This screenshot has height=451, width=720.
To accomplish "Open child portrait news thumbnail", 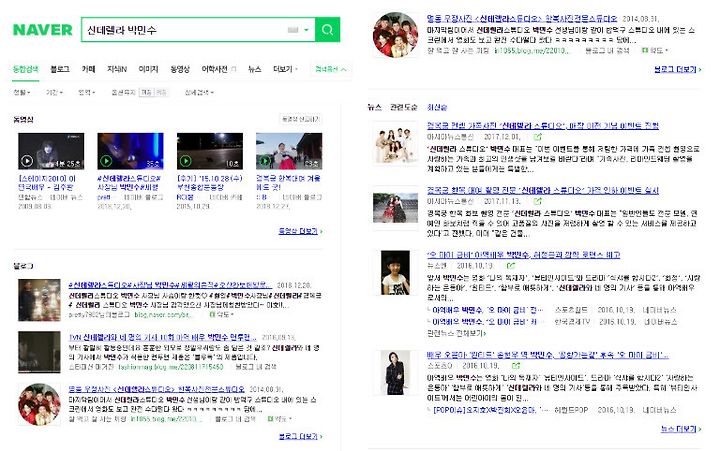I will 395,273.
